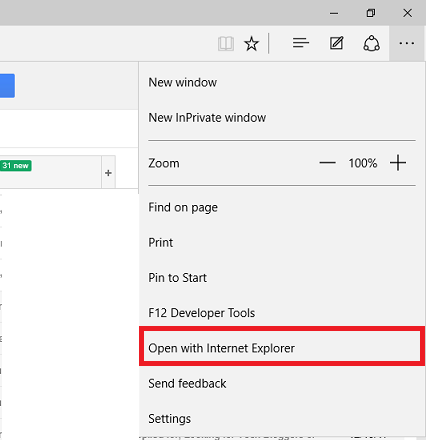426x440 pixels.
Task: Make a Web Note pencil icon
Action: [337, 43]
